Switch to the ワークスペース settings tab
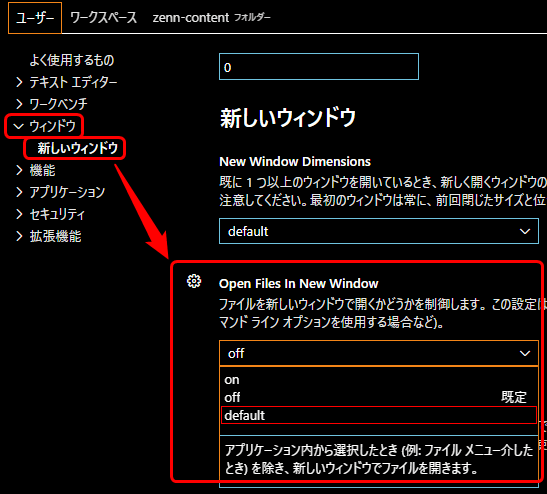 click(103, 18)
